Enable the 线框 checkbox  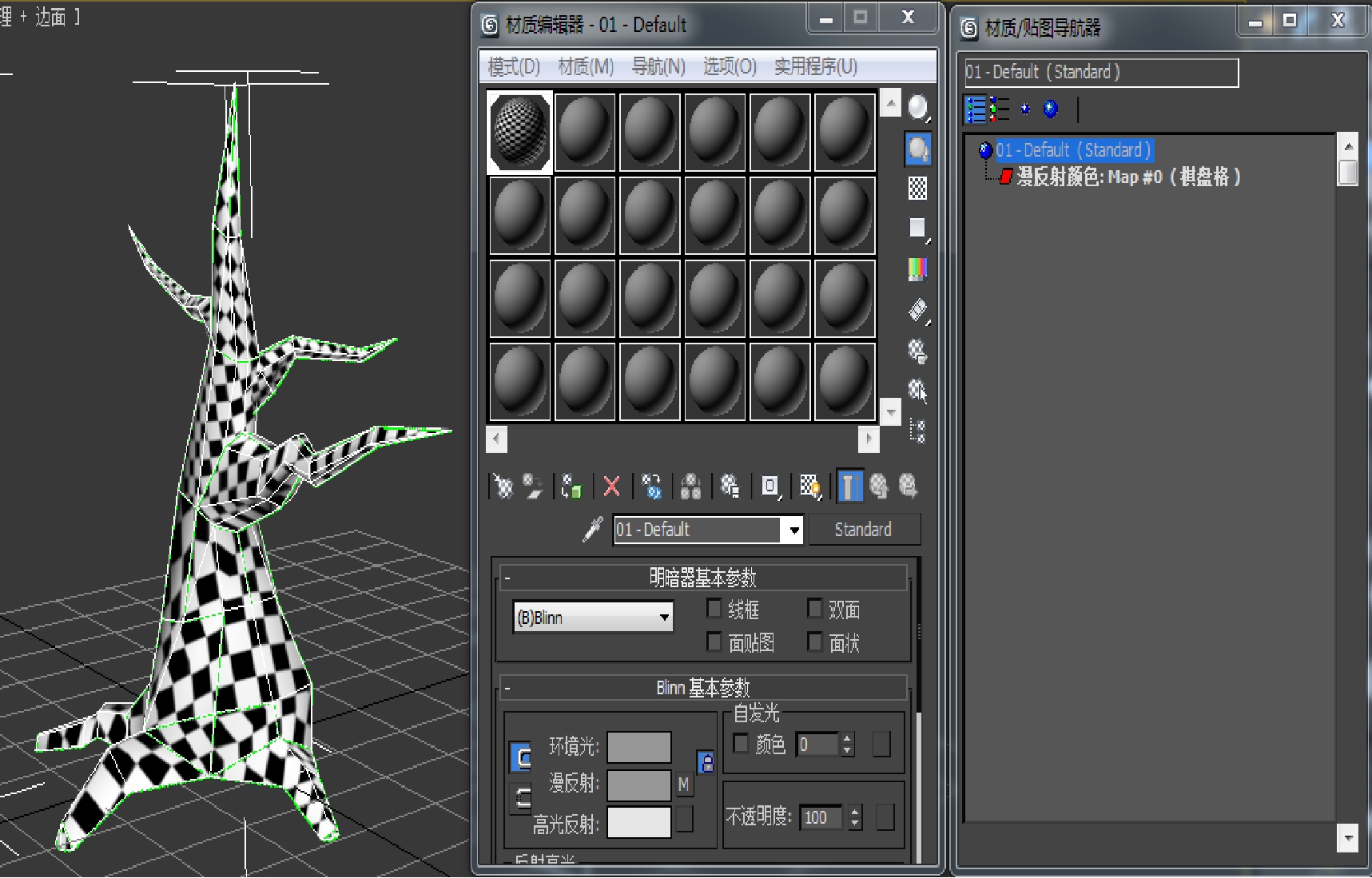coord(714,609)
